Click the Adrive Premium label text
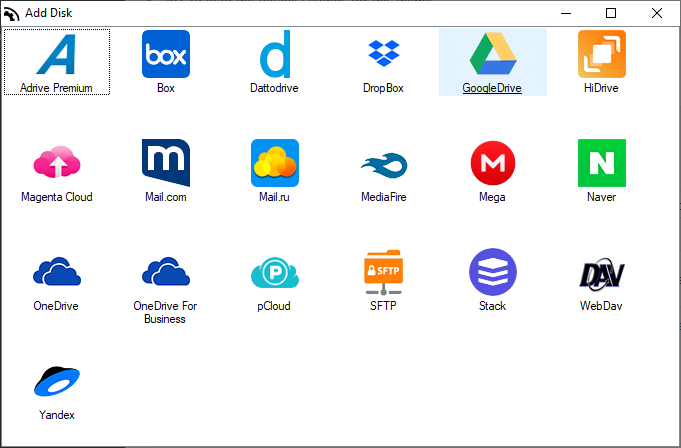 pyautogui.click(x=56, y=88)
